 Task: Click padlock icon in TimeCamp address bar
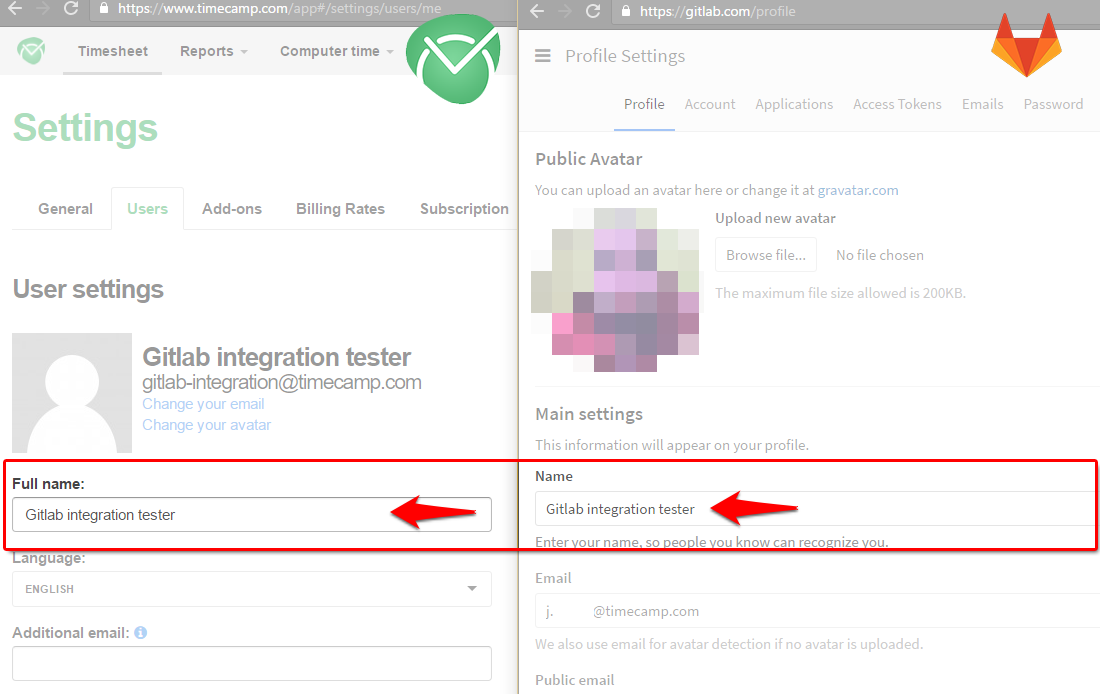(104, 8)
